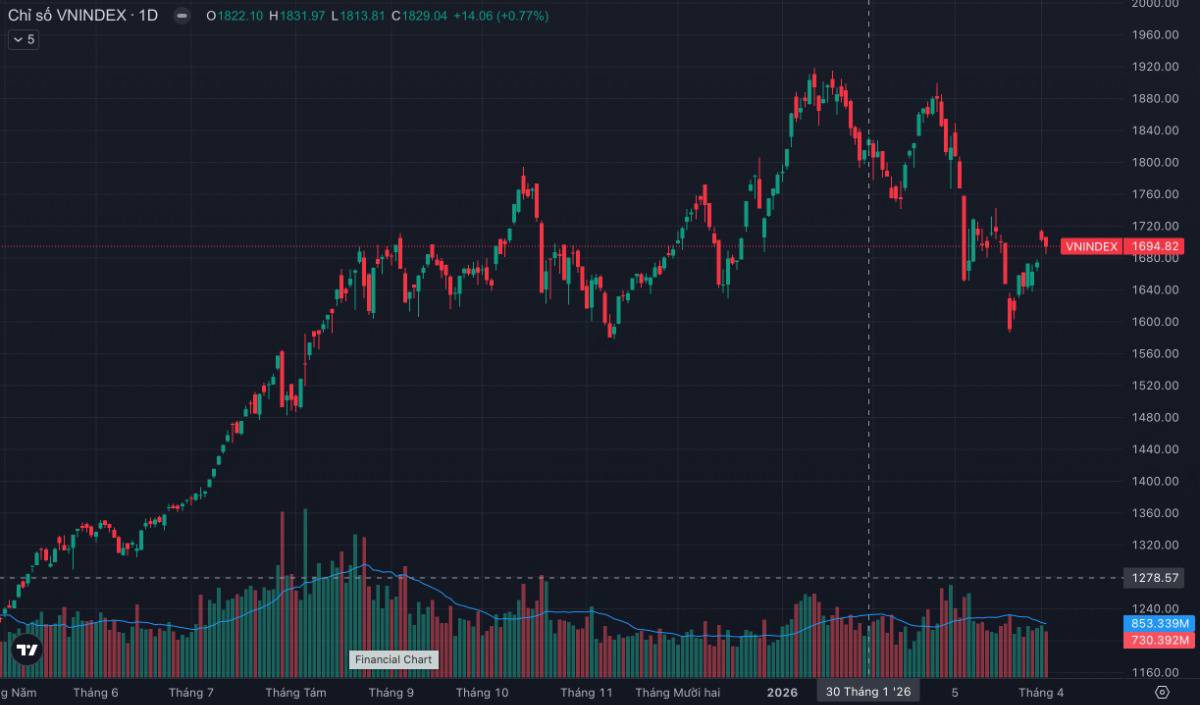The height and width of the screenshot is (705, 1200).
Task: Click the Tháng 7 time axis label
Action: coord(191,692)
